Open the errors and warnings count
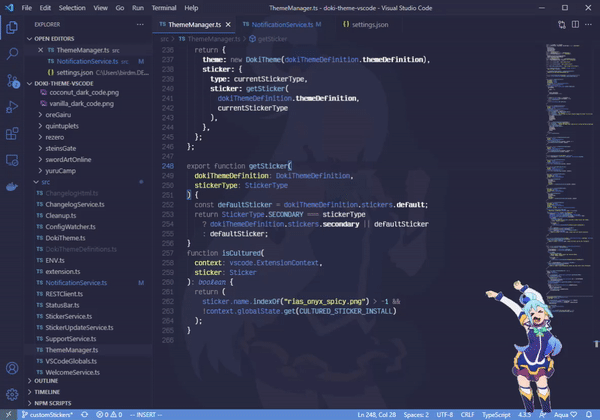 [x=109, y=415]
